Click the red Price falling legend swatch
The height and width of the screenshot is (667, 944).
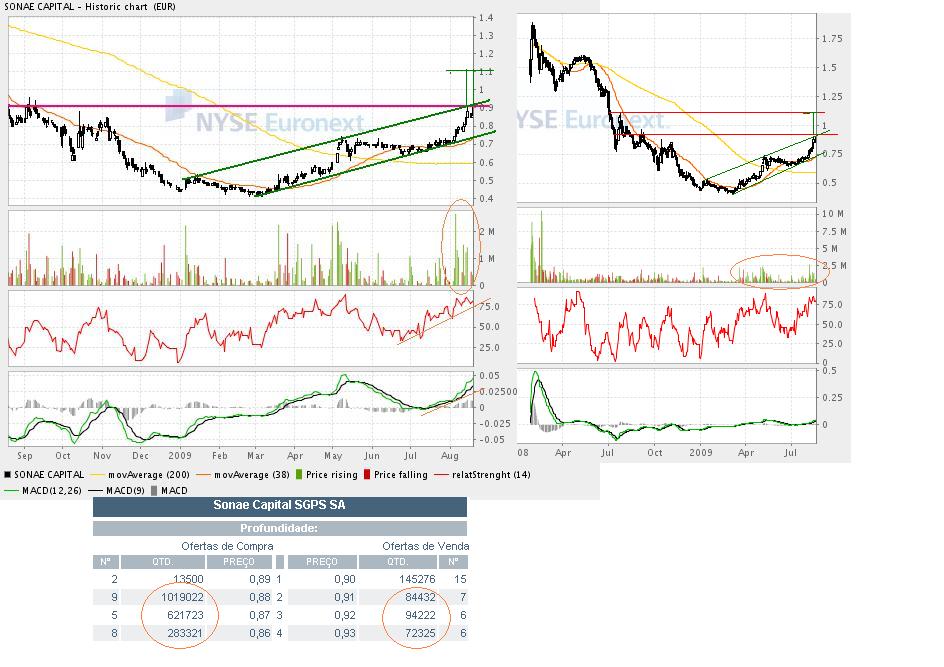click(367, 474)
